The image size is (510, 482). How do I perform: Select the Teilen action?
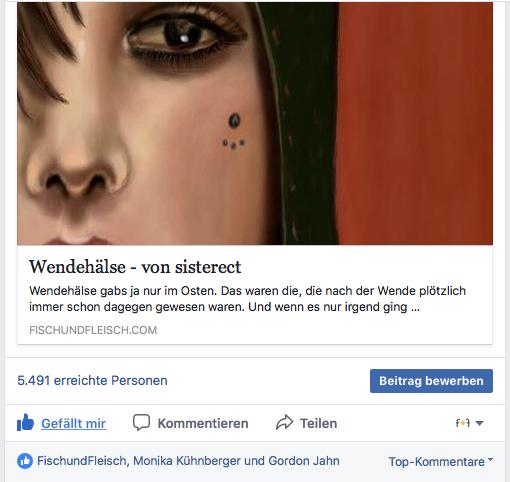point(318,423)
